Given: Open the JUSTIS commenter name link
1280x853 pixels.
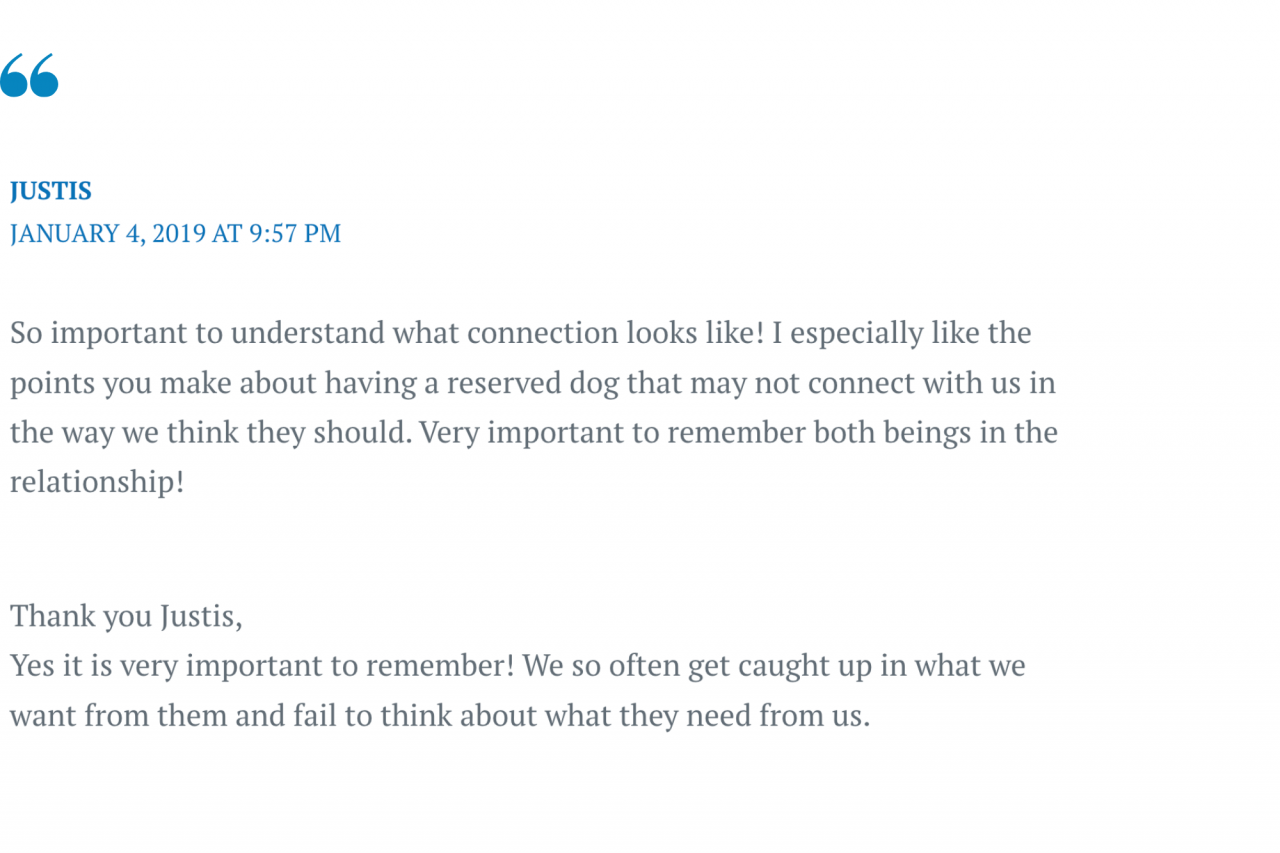Looking at the screenshot, I should [51, 191].
